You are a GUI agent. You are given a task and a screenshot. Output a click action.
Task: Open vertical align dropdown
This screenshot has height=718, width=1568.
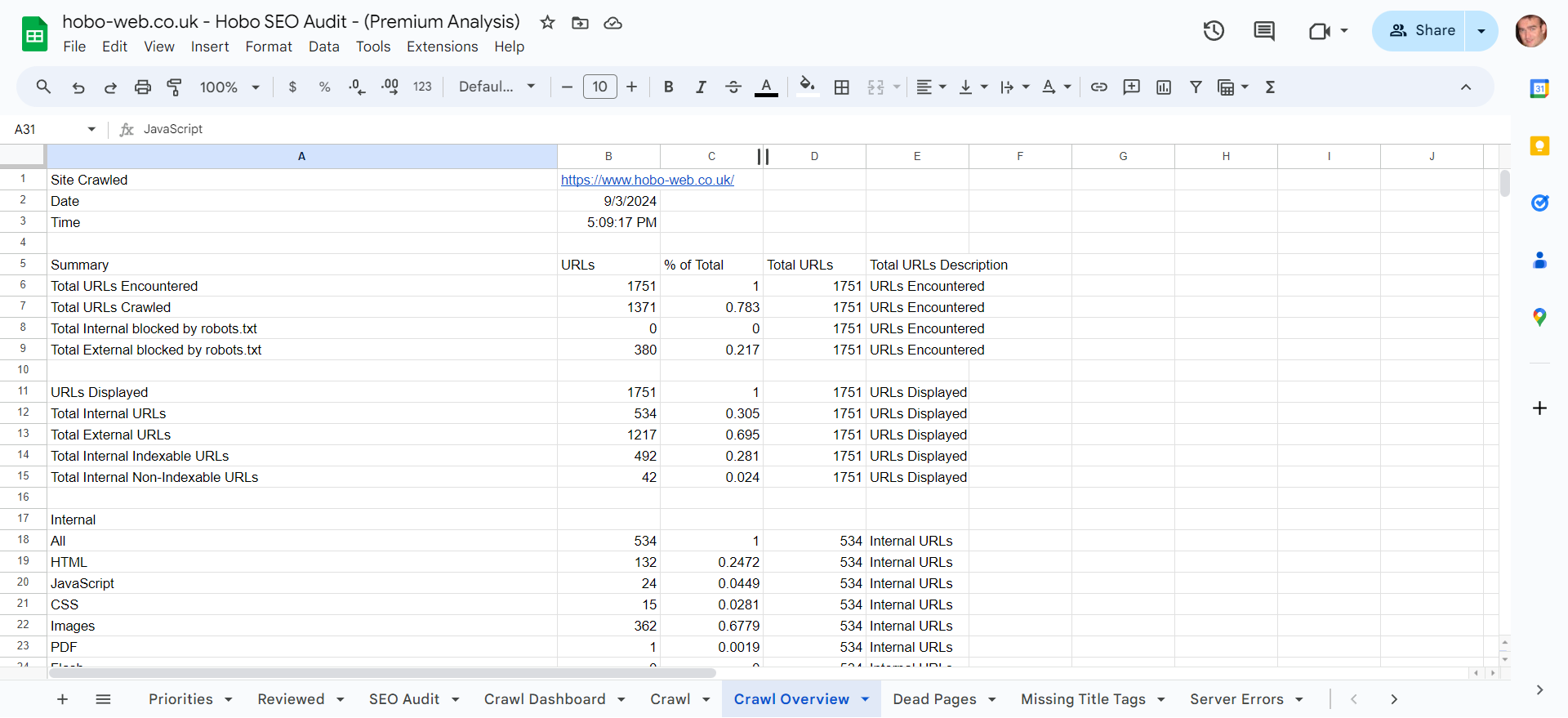(x=973, y=87)
